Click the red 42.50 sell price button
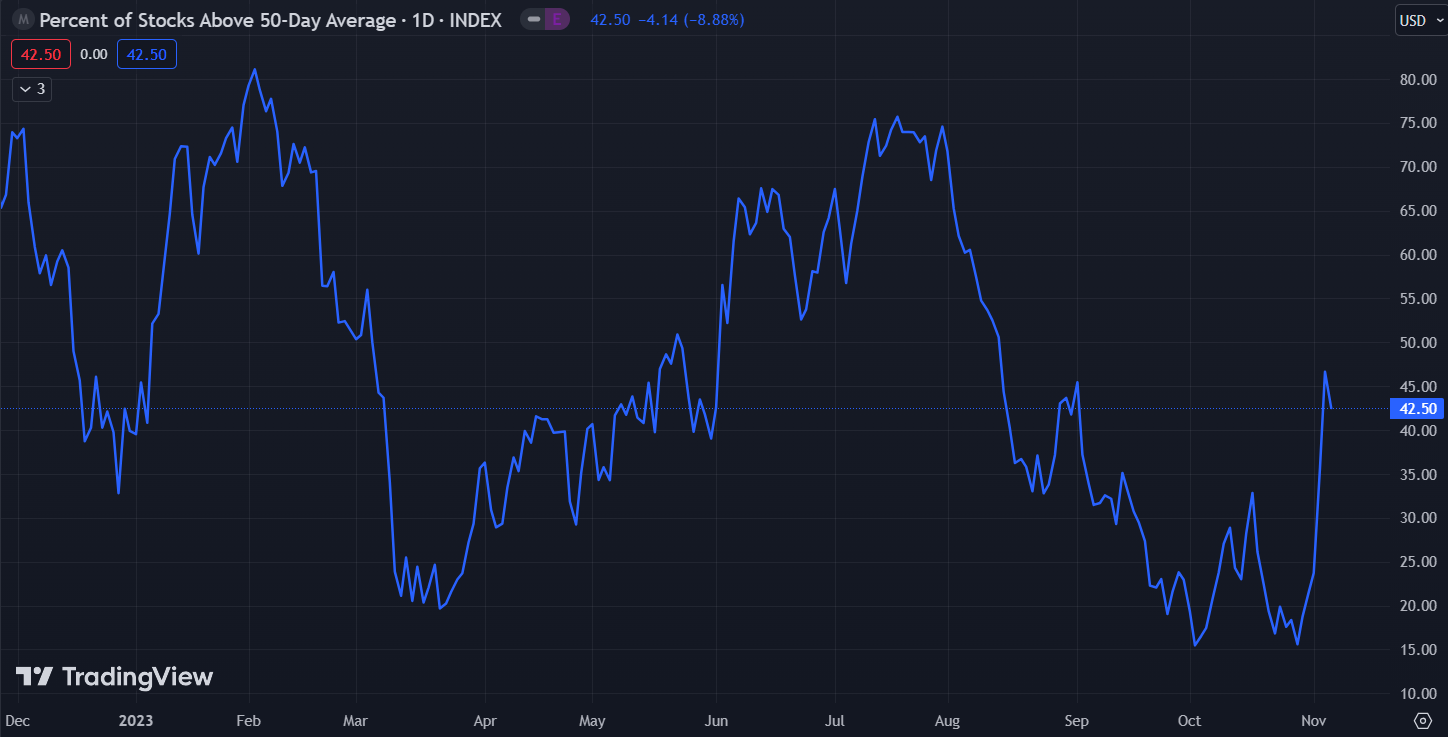The height and width of the screenshot is (737, 1448). (41, 54)
